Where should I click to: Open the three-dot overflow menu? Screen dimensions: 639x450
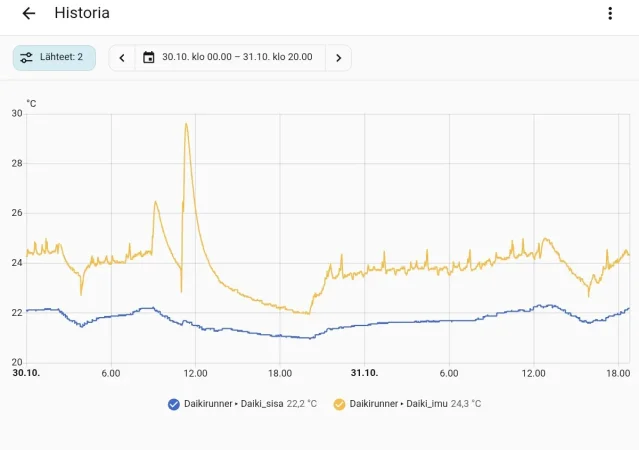[x=610, y=13]
